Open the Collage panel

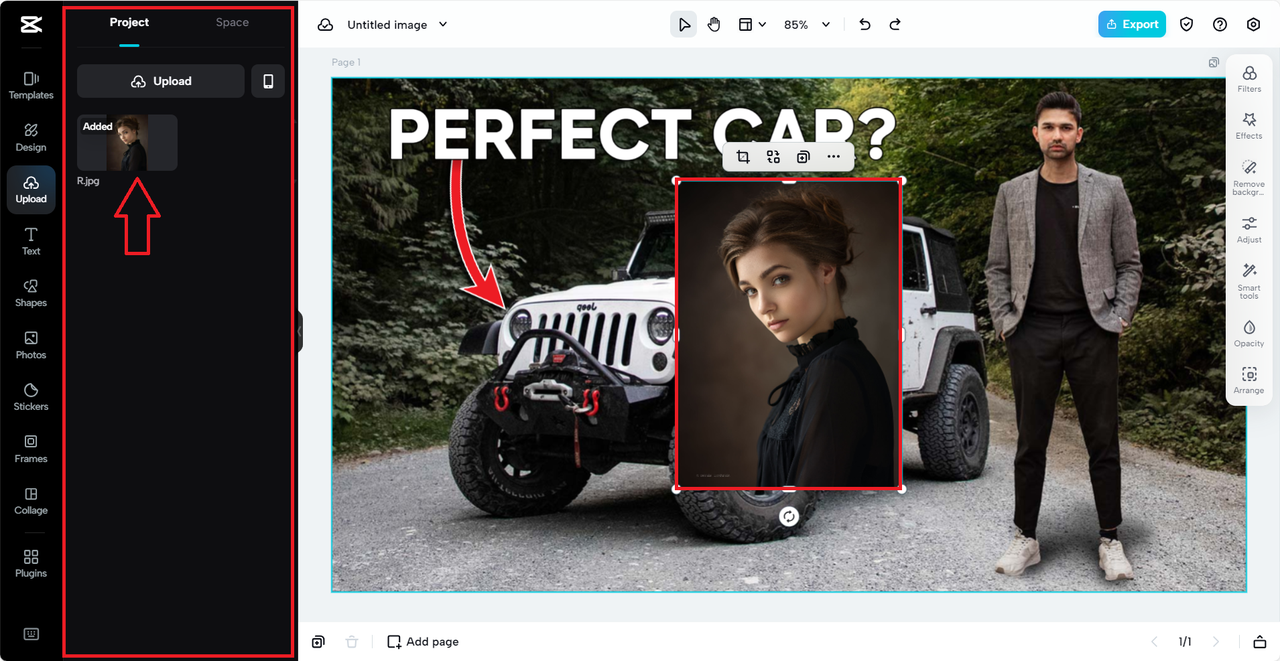tap(31, 501)
